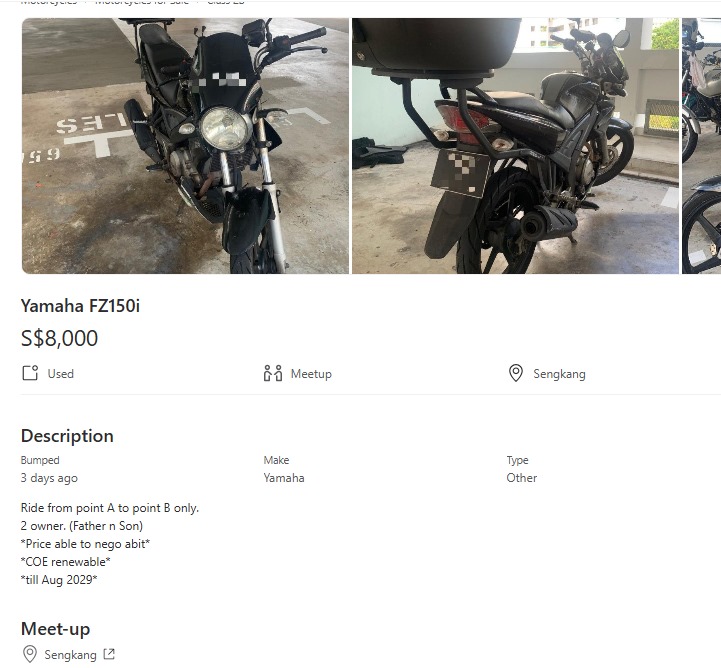Image resolution: width=721 pixels, height=668 pixels.
Task: View the partially visible third photo
Action: point(702,146)
